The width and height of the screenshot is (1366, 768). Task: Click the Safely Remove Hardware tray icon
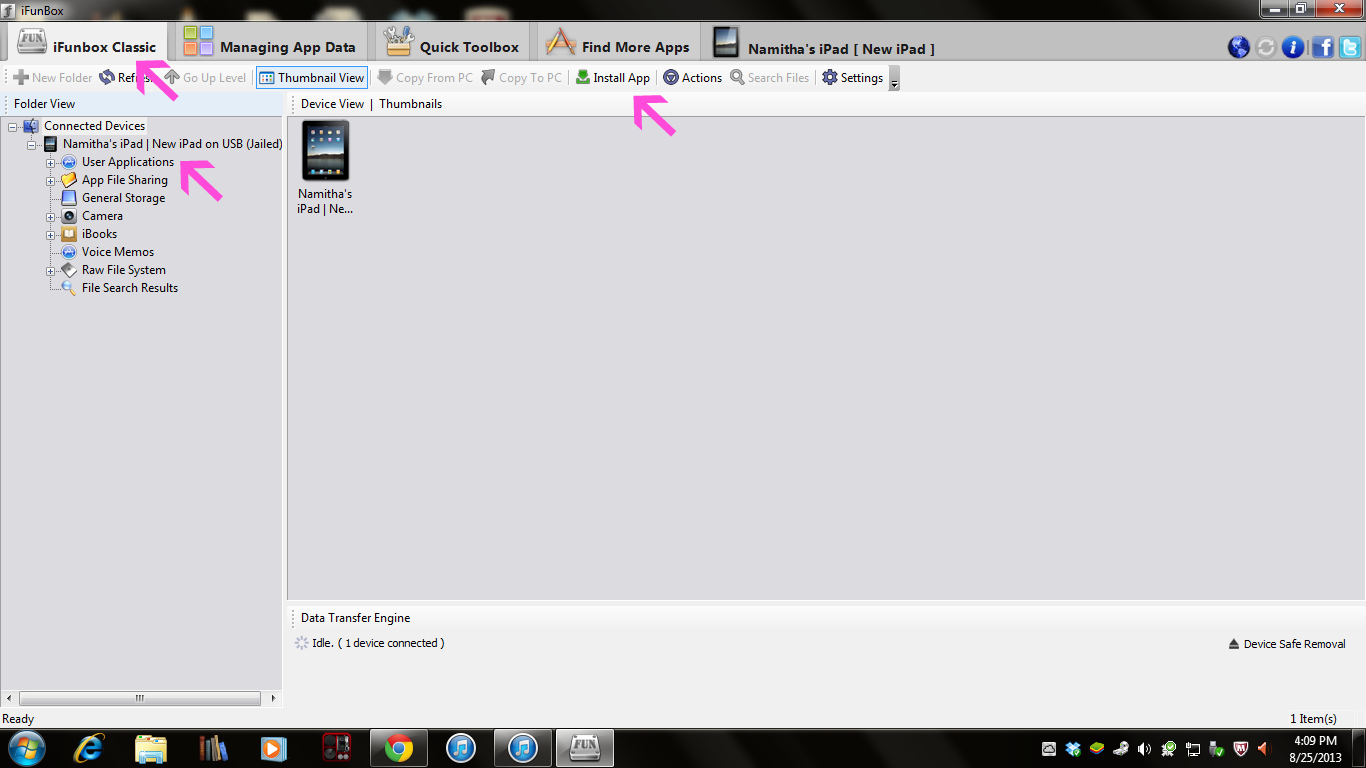(x=1217, y=748)
